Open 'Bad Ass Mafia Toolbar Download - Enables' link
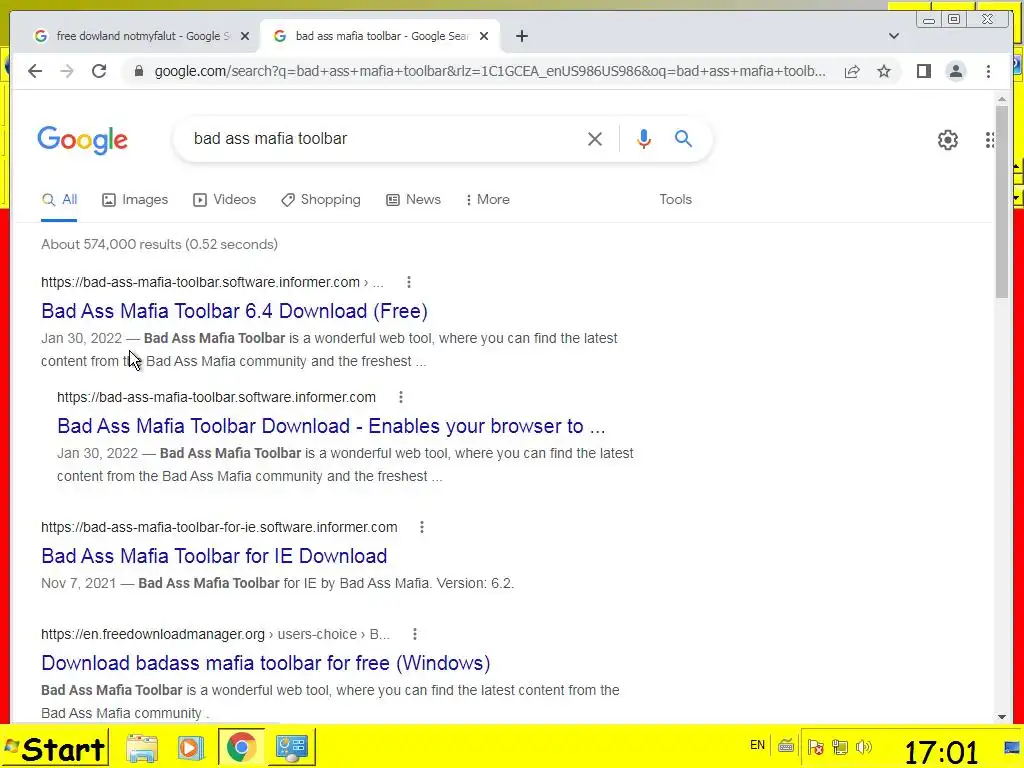Screen dimensions: 1024x768 tap(331, 426)
